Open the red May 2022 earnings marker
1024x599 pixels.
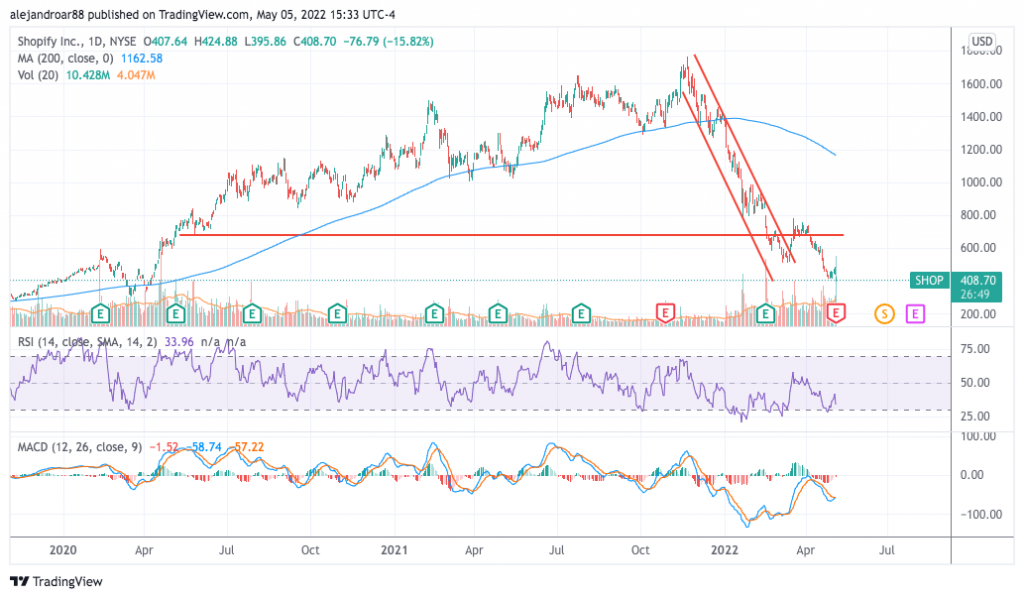(836, 314)
